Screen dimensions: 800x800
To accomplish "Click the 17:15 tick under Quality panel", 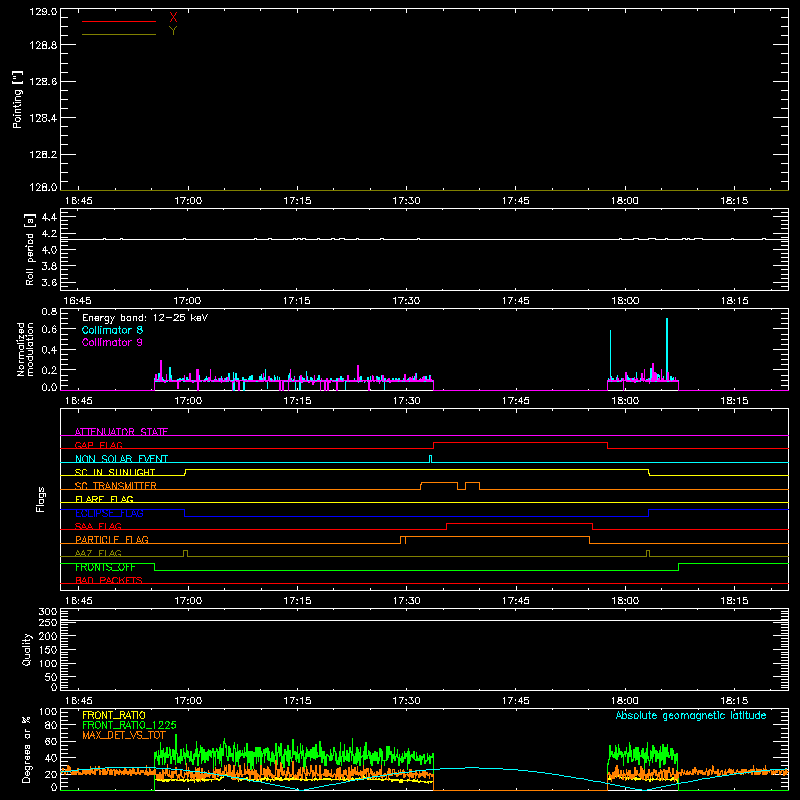I will point(297,701).
